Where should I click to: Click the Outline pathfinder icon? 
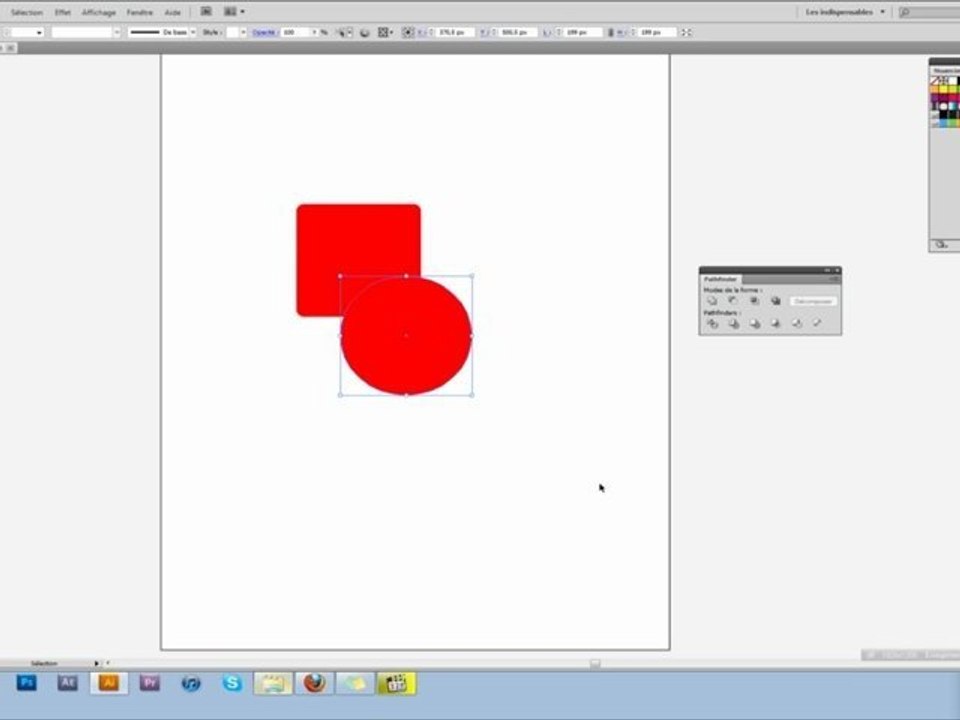point(797,324)
